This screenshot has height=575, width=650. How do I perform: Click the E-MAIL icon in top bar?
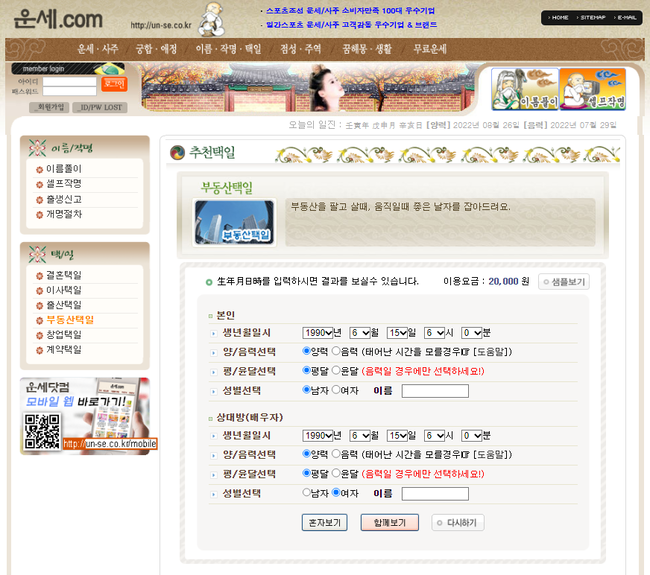pyautogui.click(x=625, y=18)
